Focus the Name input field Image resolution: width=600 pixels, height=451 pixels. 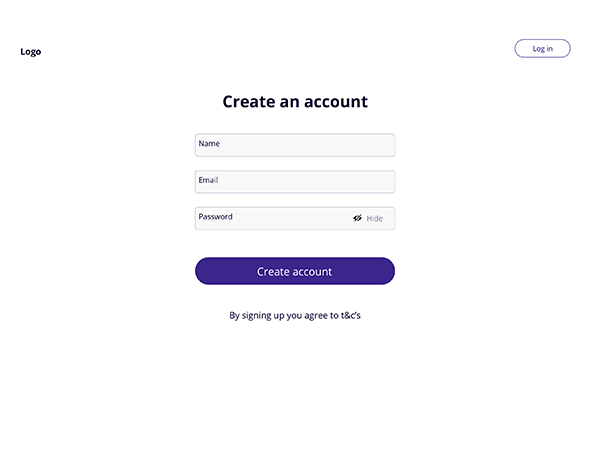pos(294,145)
